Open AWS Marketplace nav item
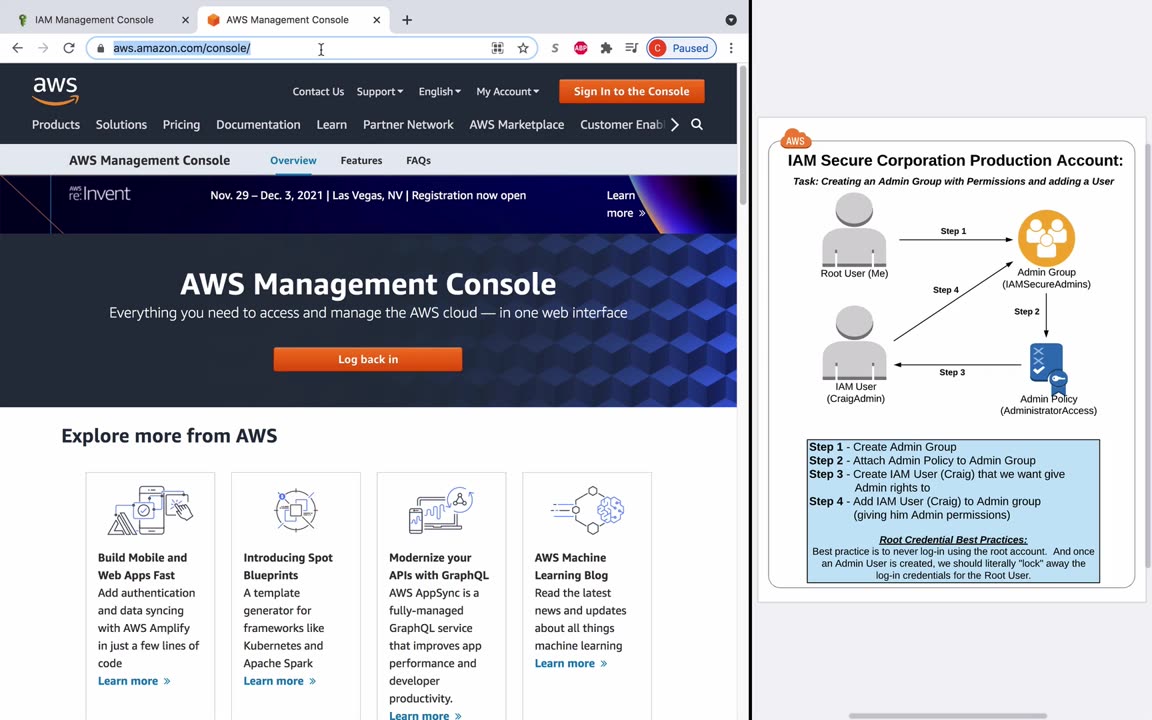Screen dimensions: 1152x720 [516, 124]
